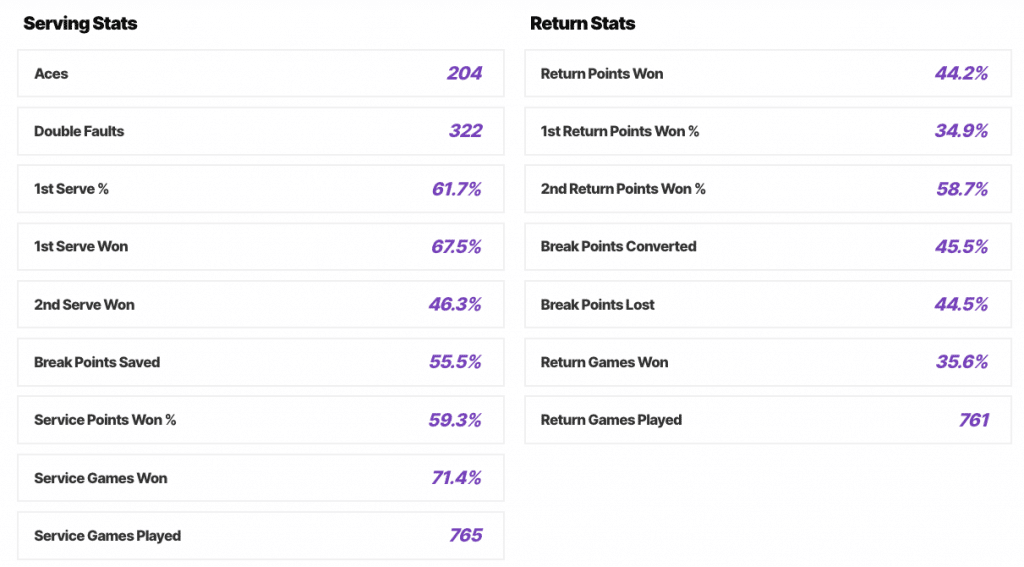The width and height of the screenshot is (1024, 567).
Task: Click the 2nd Return Points Won % label
Action: pyautogui.click(x=623, y=189)
